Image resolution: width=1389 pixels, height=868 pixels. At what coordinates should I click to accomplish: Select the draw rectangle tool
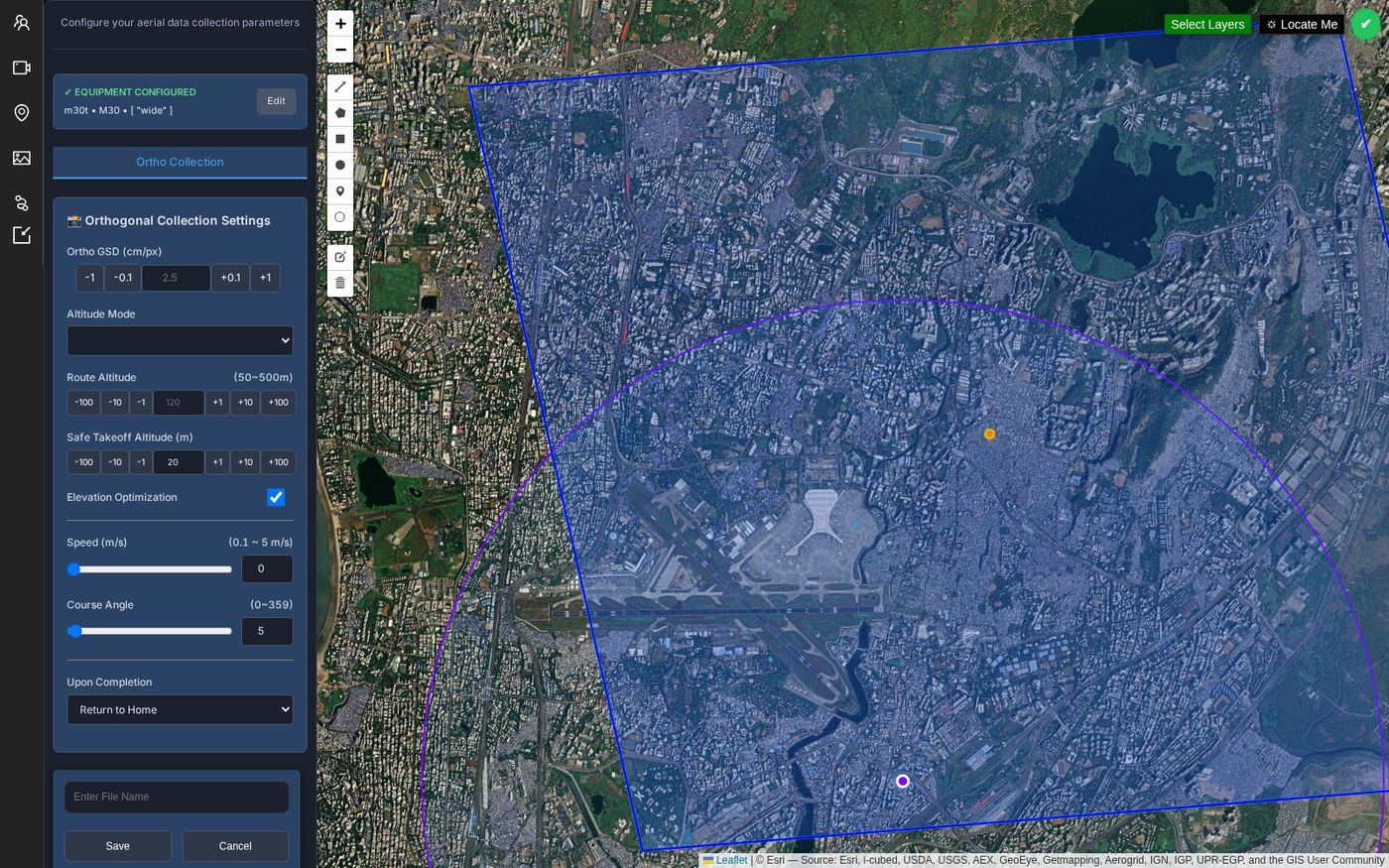[340, 139]
